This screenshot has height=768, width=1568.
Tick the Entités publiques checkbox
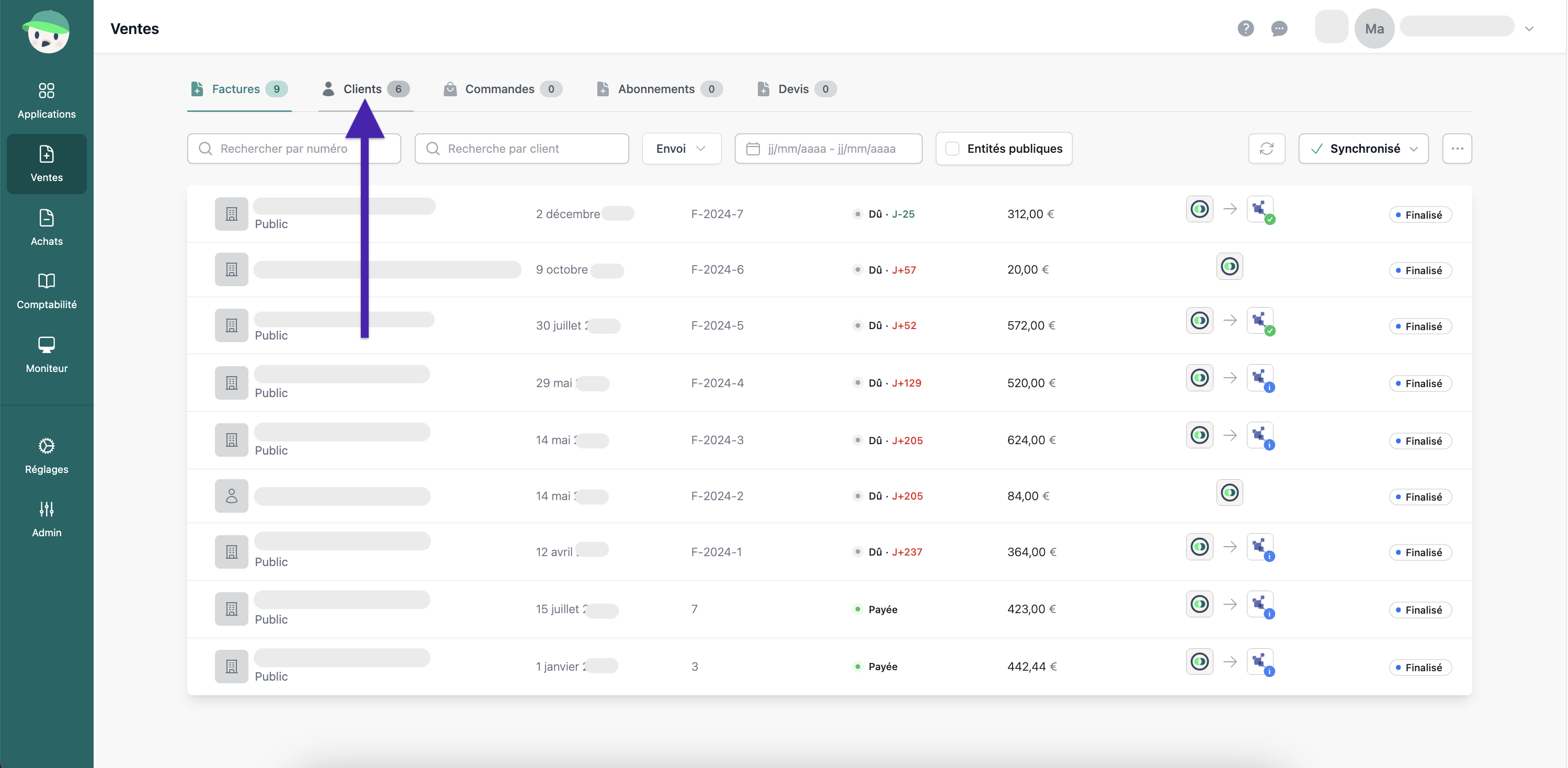click(952, 149)
